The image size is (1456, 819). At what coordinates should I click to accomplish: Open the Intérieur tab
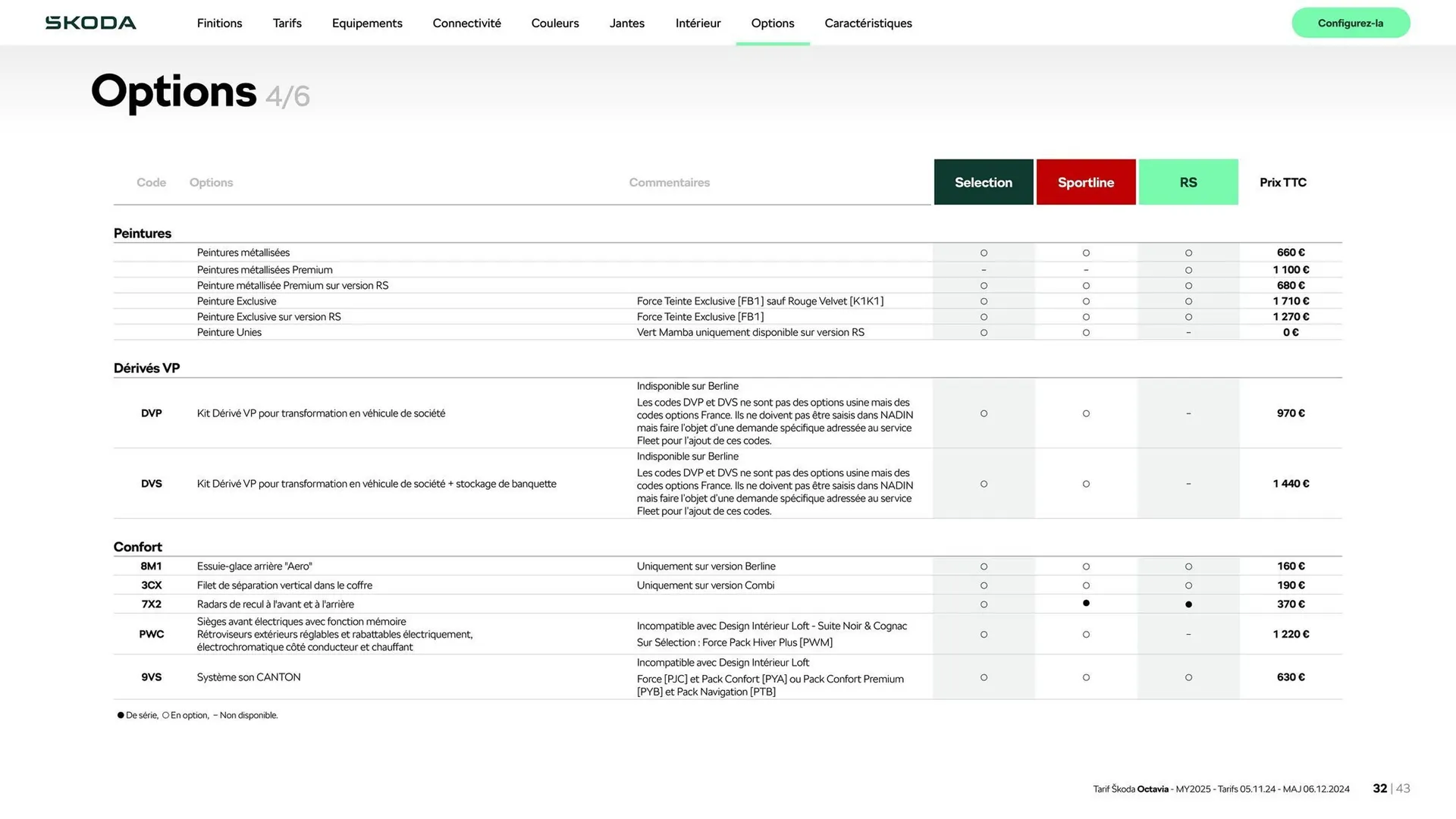coord(698,23)
